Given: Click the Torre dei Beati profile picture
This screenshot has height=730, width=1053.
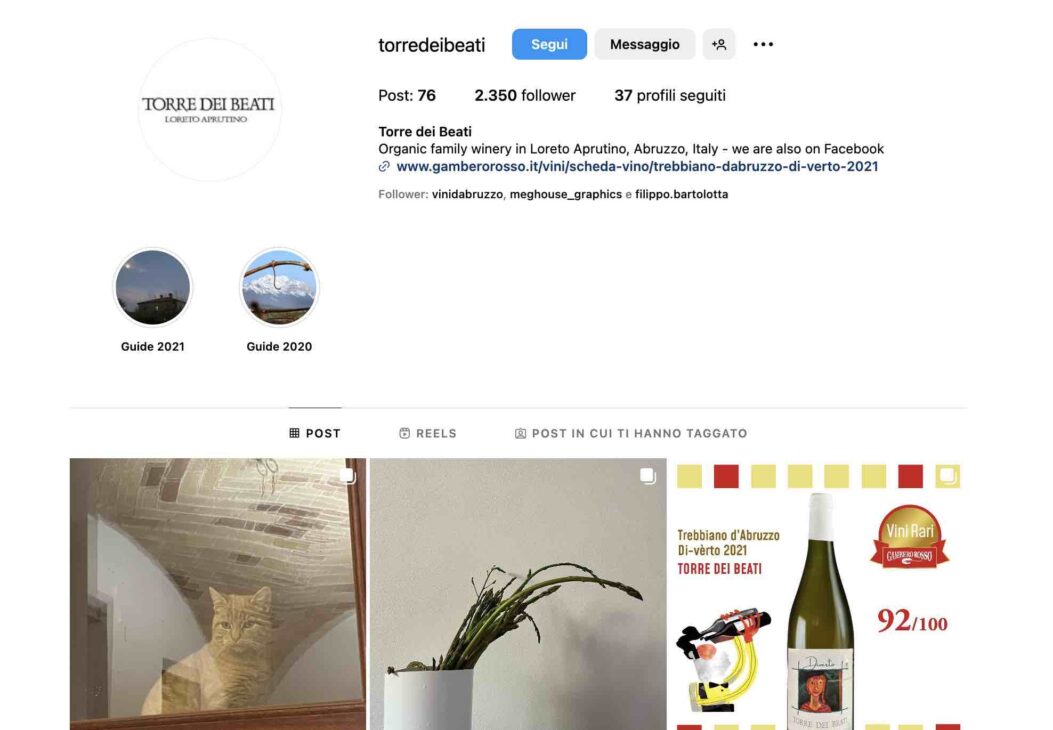Looking at the screenshot, I should 210,109.
